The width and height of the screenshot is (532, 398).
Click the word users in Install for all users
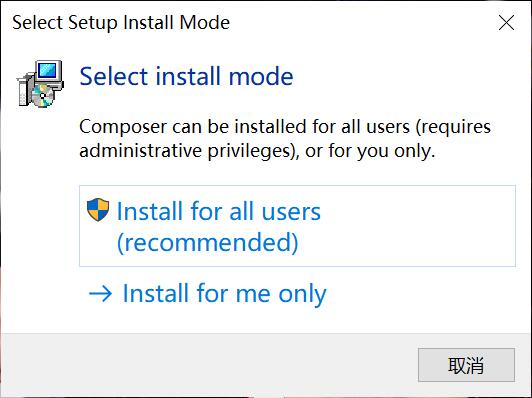coord(291,212)
